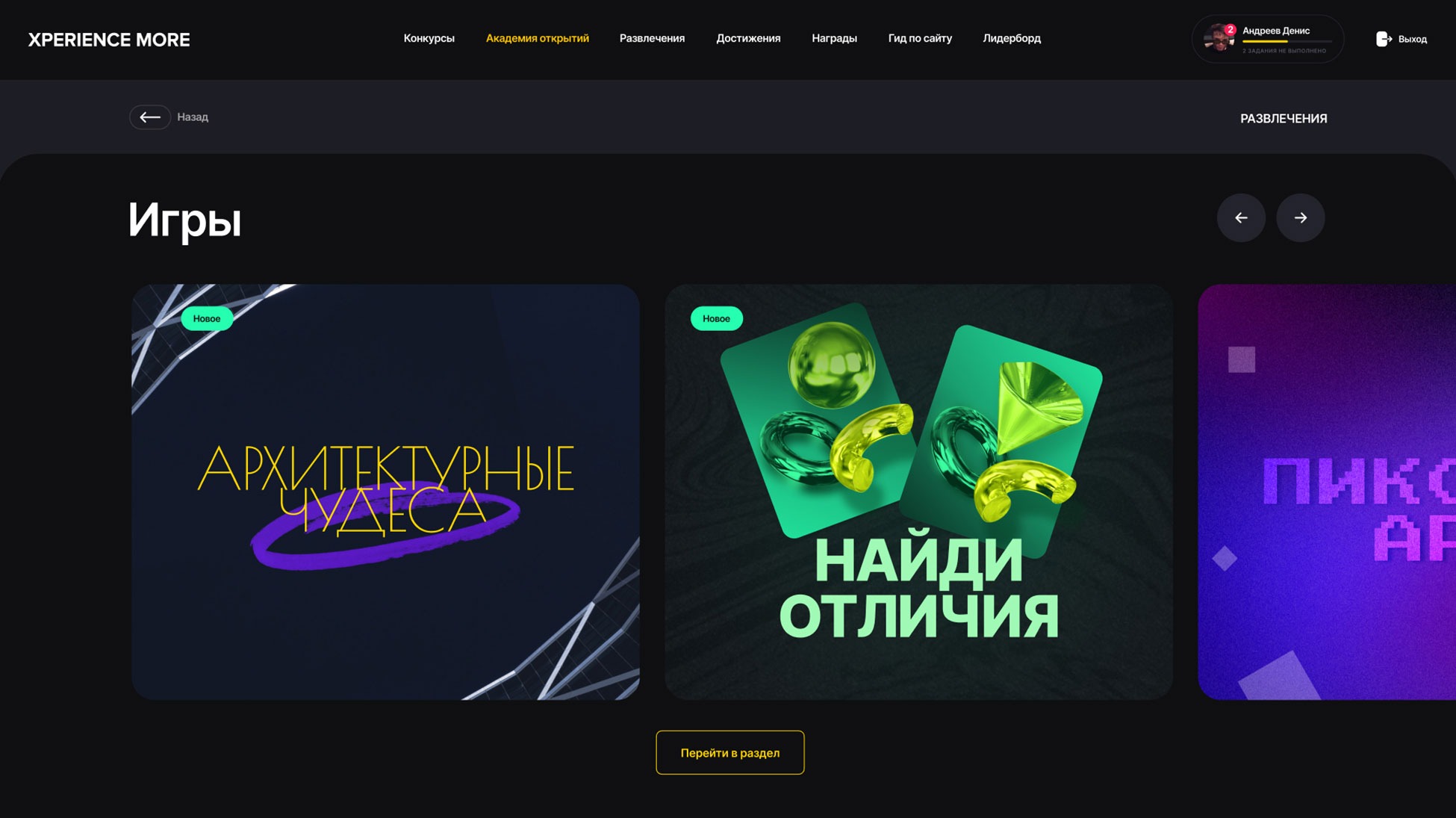Open the Найди отличия game card
The image size is (1456, 818).
pos(918,492)
